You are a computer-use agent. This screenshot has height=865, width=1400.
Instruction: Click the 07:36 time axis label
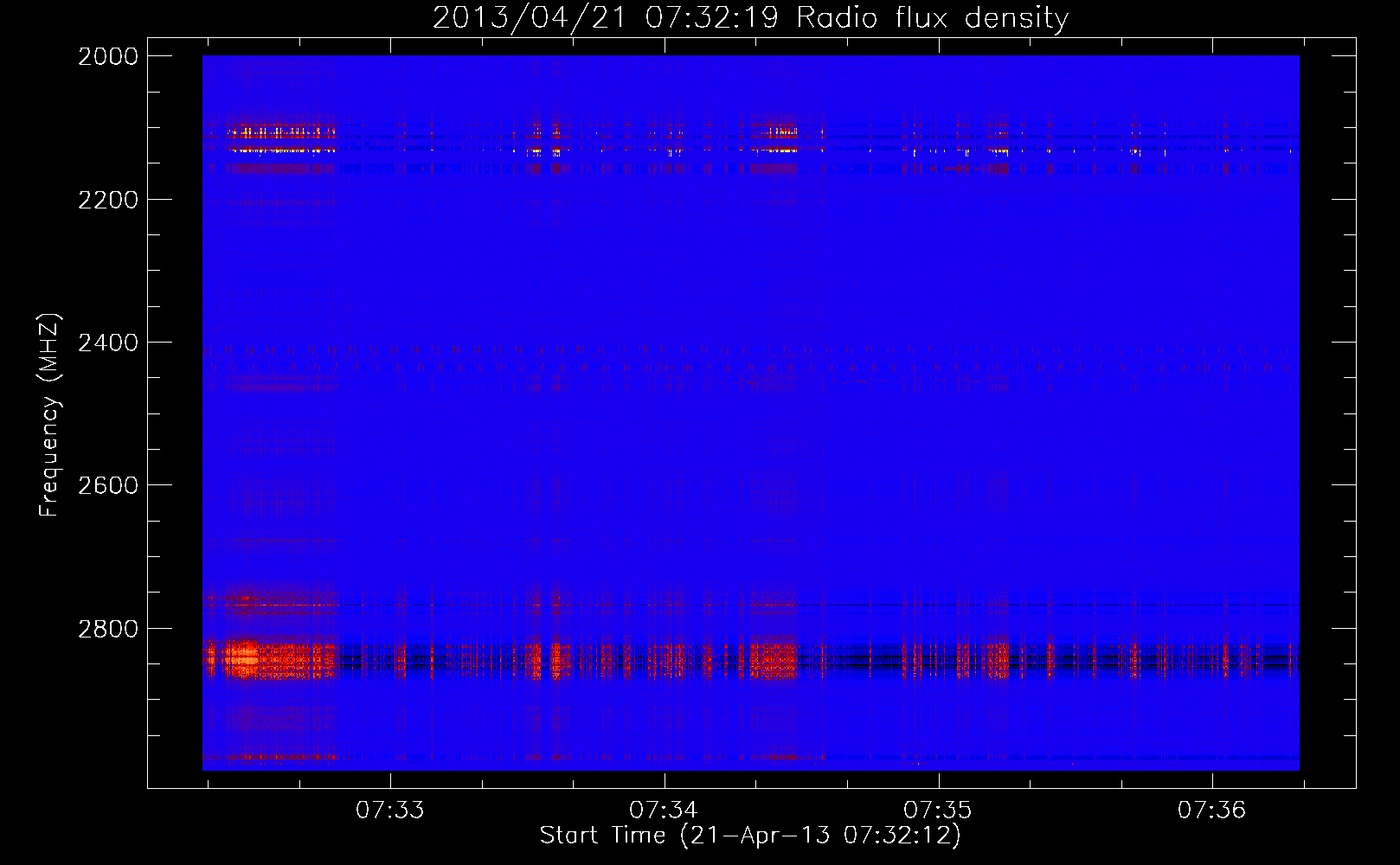point(1212,810)
